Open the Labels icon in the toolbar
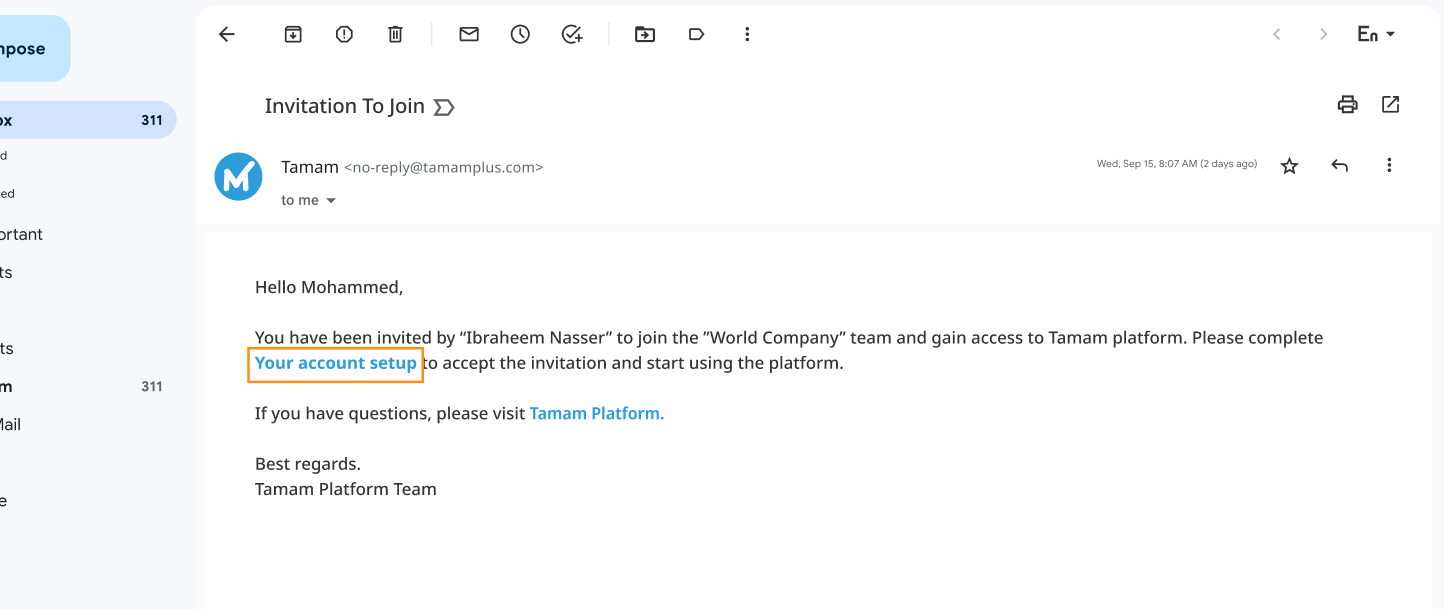 coord(696,34)
